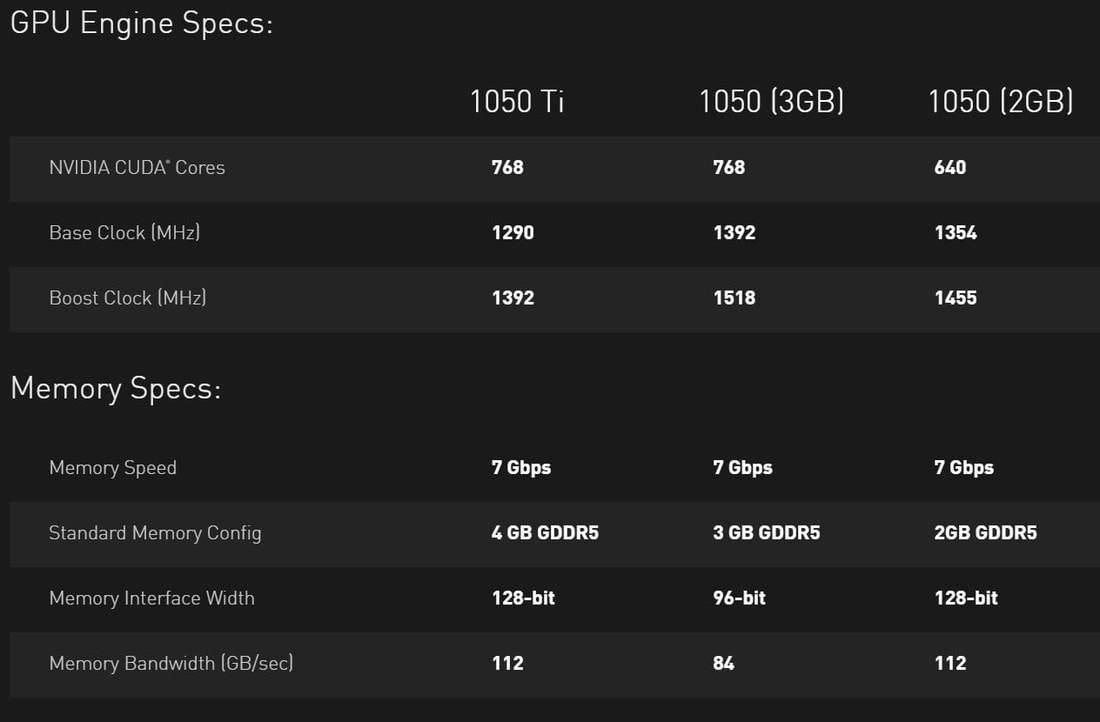Click the Memory Specs heading
The height and width of the screenshot is (722, 1100).
[116, 388]
